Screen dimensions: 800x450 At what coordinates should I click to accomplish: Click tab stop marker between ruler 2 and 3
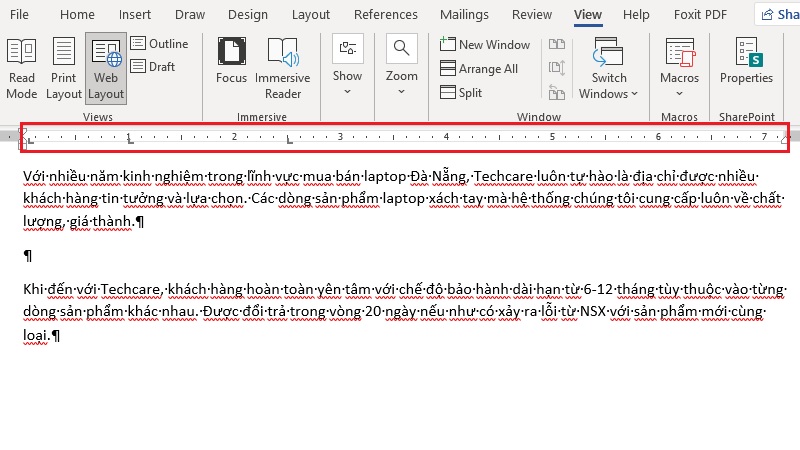pos(289,140)
